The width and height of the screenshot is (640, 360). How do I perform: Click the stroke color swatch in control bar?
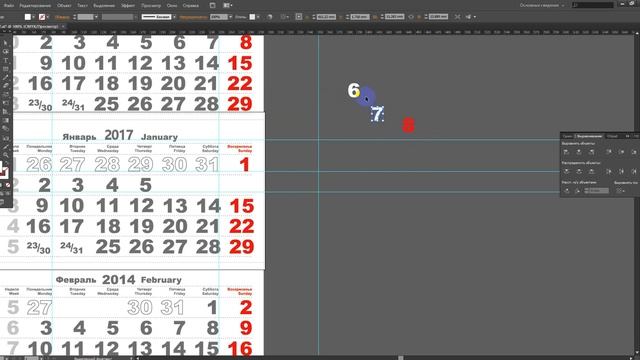(42, 17)
